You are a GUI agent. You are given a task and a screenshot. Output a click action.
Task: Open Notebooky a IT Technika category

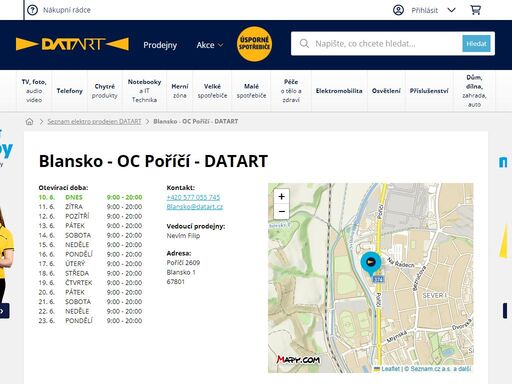coord(144,91)
